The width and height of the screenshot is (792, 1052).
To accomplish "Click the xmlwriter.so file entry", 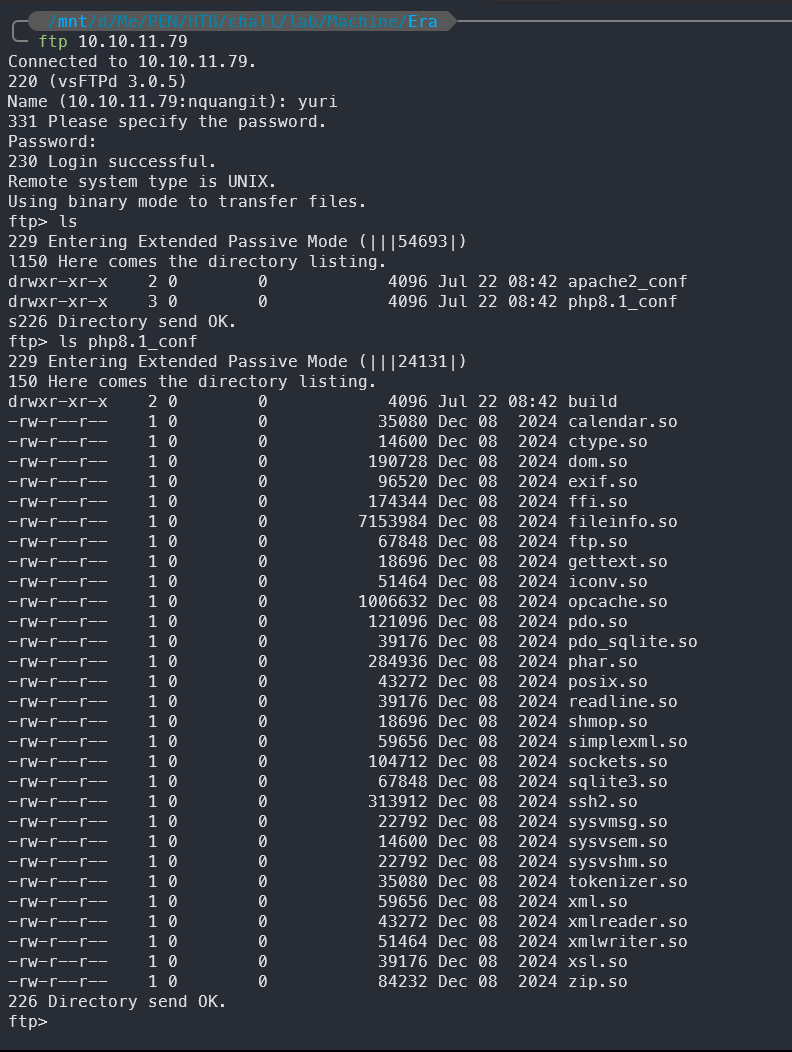I will 627,942.
